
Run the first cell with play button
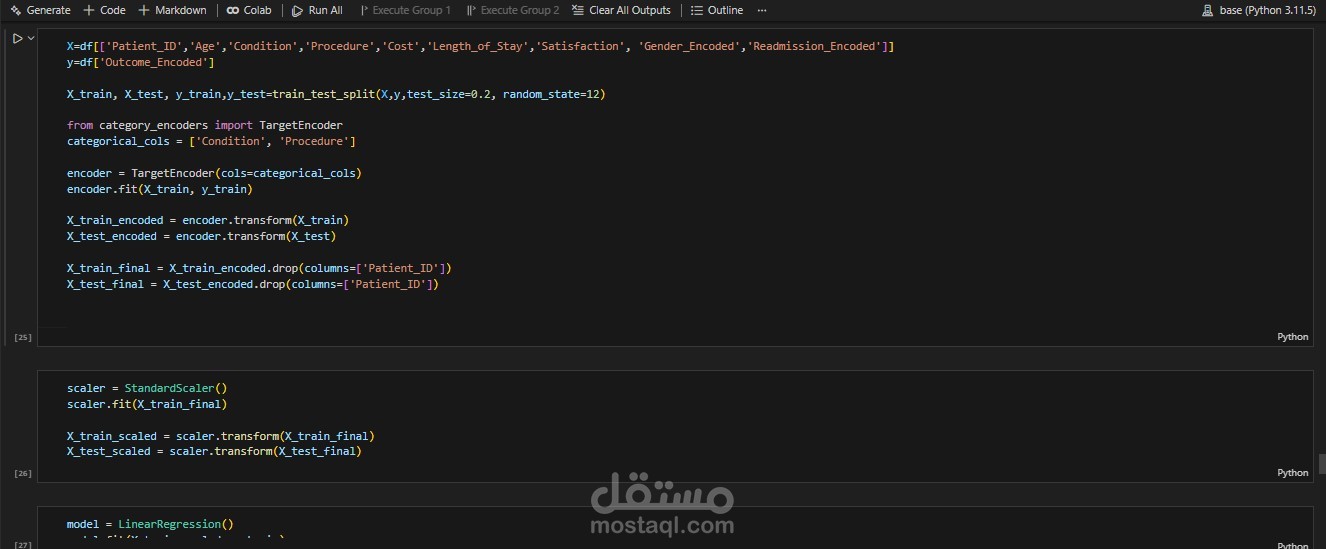click(x=17, y=38)
